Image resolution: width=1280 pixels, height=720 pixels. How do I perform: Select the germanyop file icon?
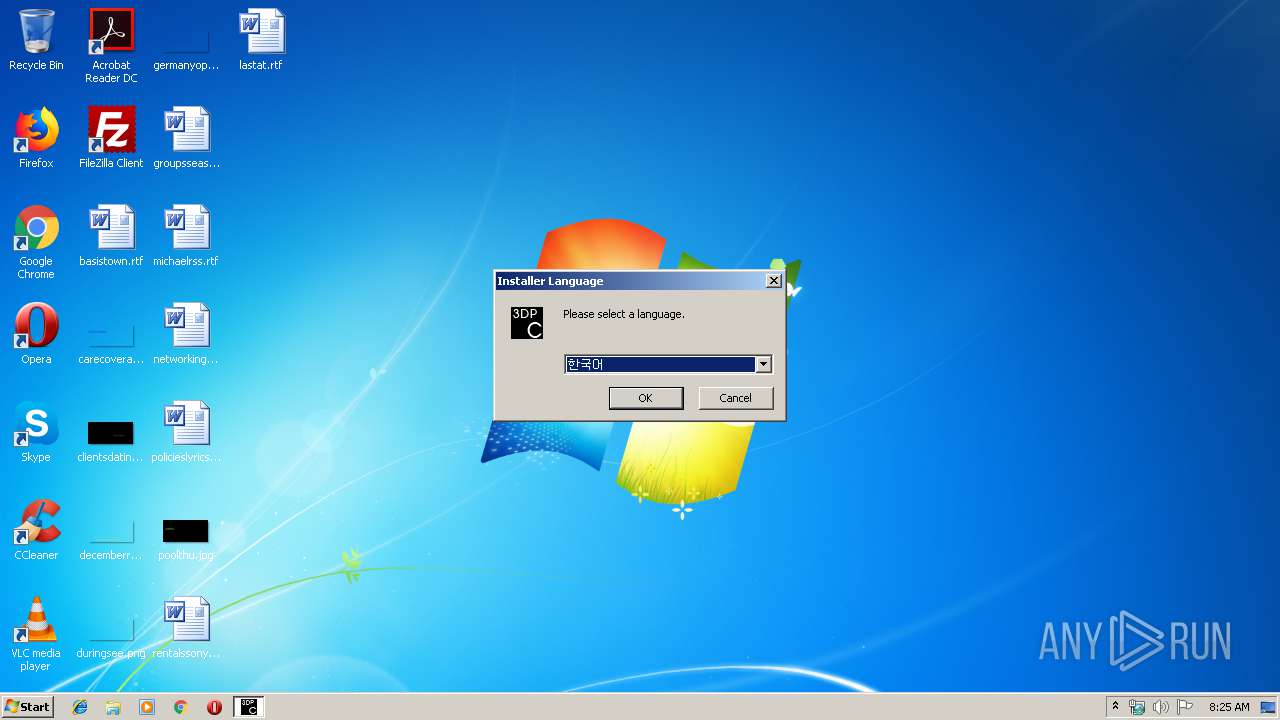coord(186,41)
